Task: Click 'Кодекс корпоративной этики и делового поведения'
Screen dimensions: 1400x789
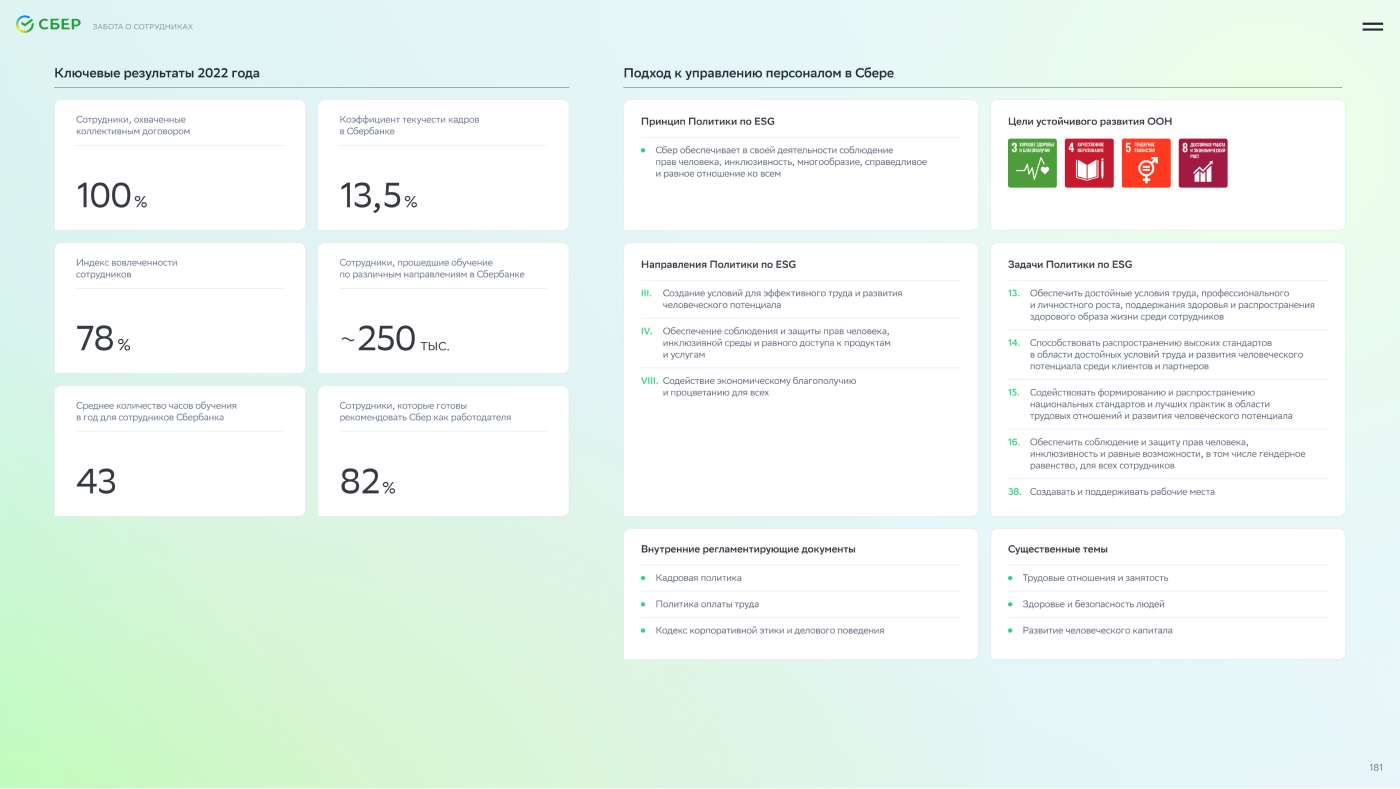Action: pos(770,630)
